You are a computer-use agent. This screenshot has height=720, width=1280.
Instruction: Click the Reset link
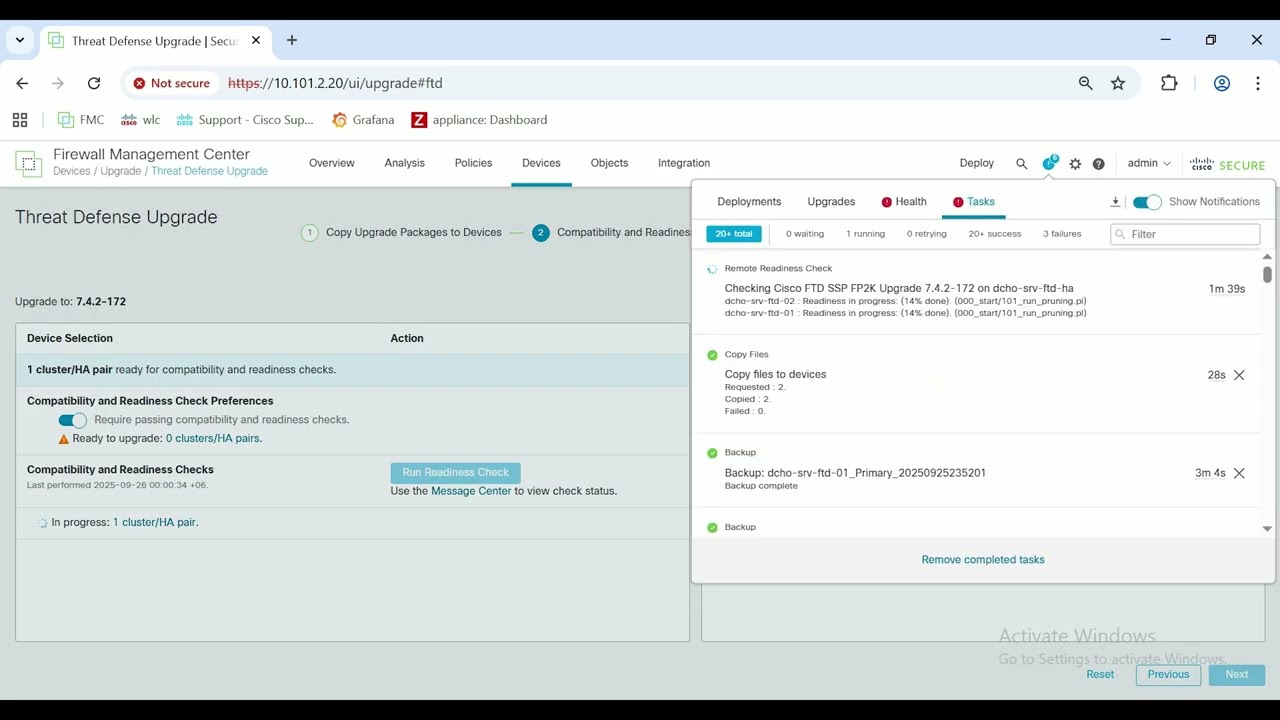pyautogui.click(x=1100, y=675)
